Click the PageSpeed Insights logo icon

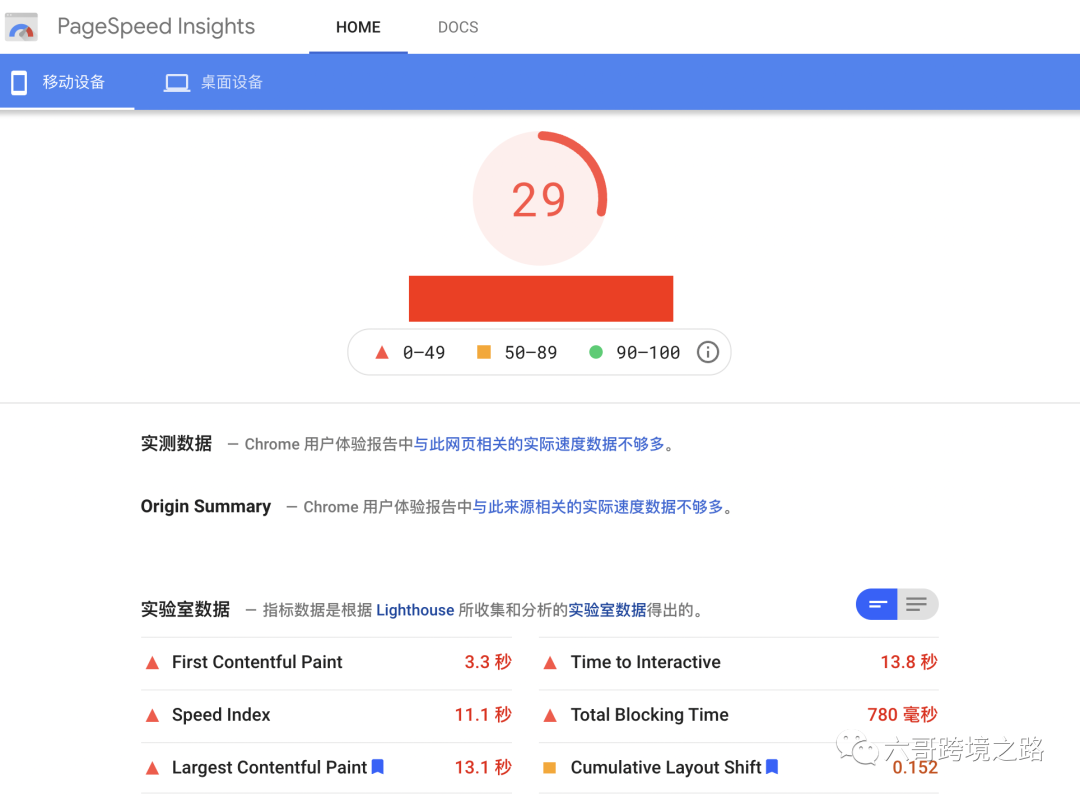pyautogui.click(x=22, y=26)
